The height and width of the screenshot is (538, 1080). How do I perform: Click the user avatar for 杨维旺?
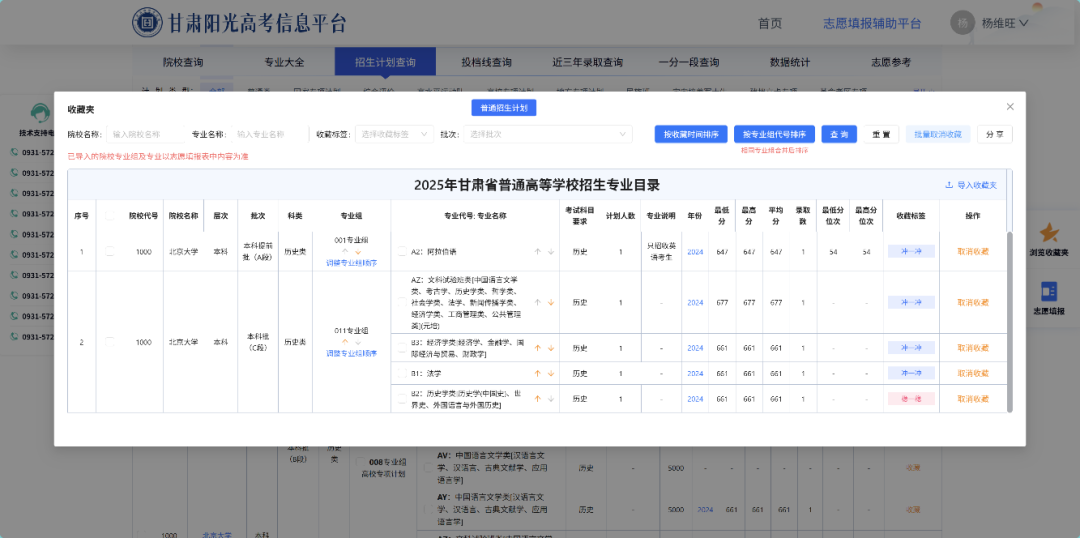[961, 22]
